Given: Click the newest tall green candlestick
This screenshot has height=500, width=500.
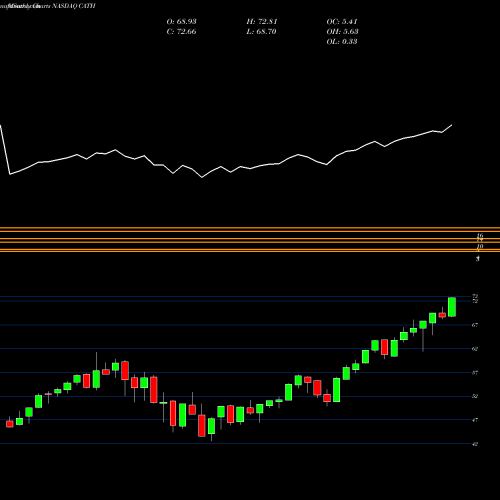Looking at the screenshot, I should click(x=452, y=307).
